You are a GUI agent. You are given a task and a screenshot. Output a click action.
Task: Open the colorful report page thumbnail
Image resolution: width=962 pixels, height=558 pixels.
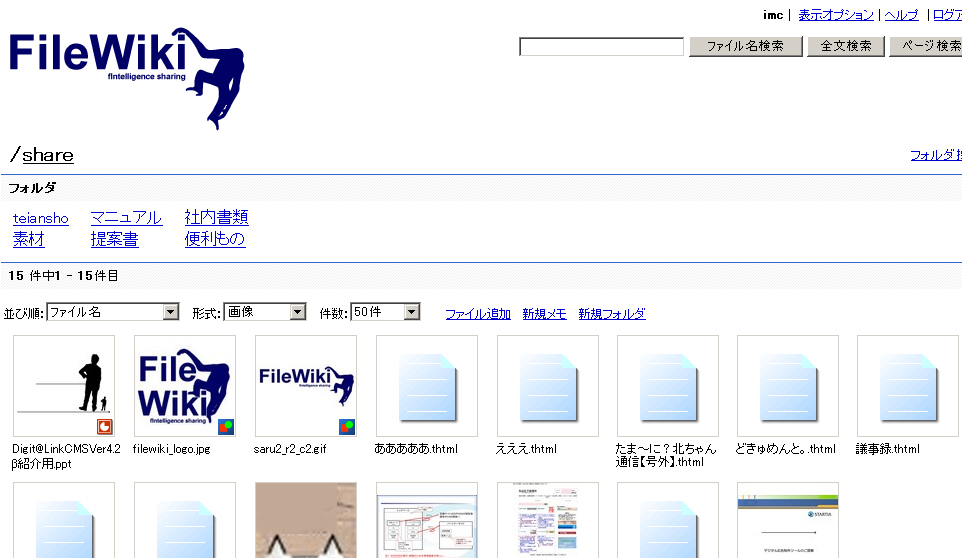click(x=548, y=520)
